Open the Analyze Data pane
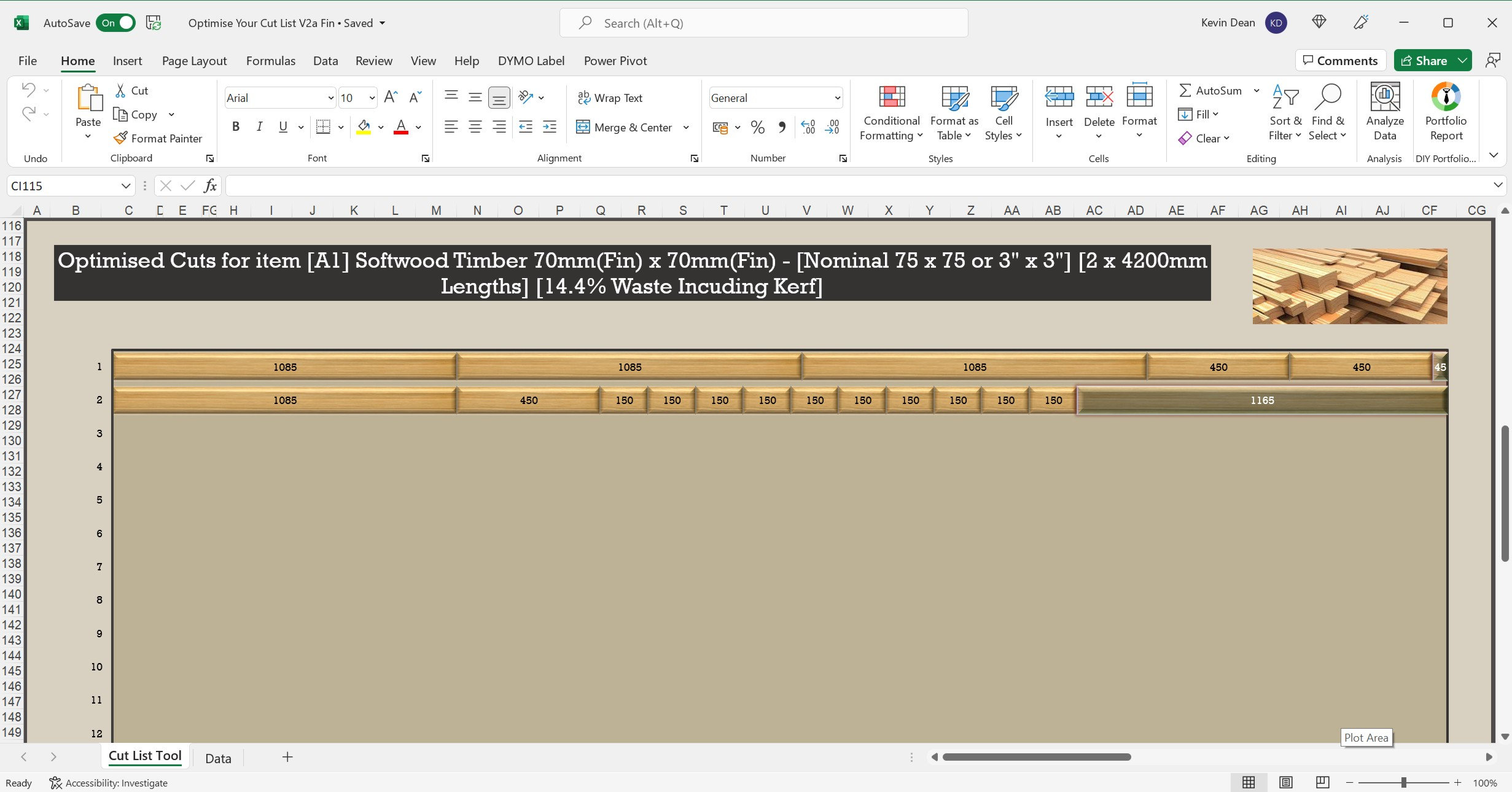The height and width of the screenshot is (792, 1512). tap(1384, 112)
